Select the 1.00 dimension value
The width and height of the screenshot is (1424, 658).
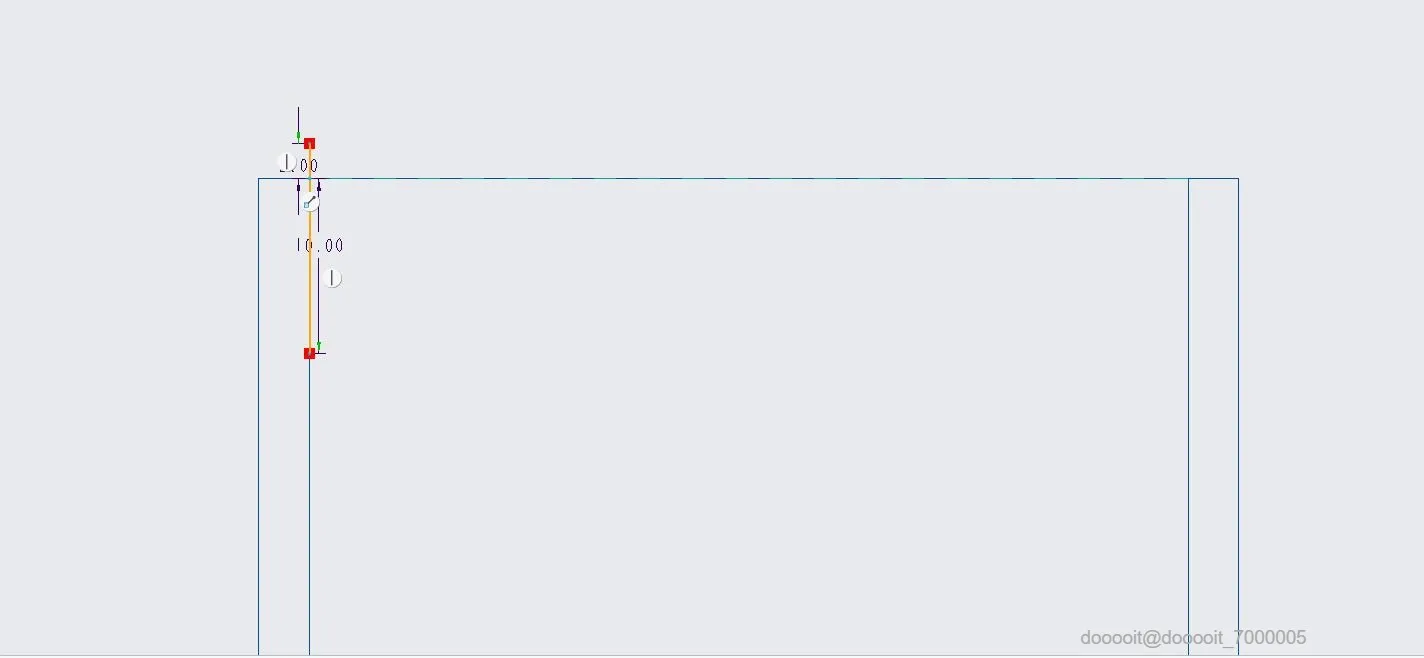[x=299, y=166]
